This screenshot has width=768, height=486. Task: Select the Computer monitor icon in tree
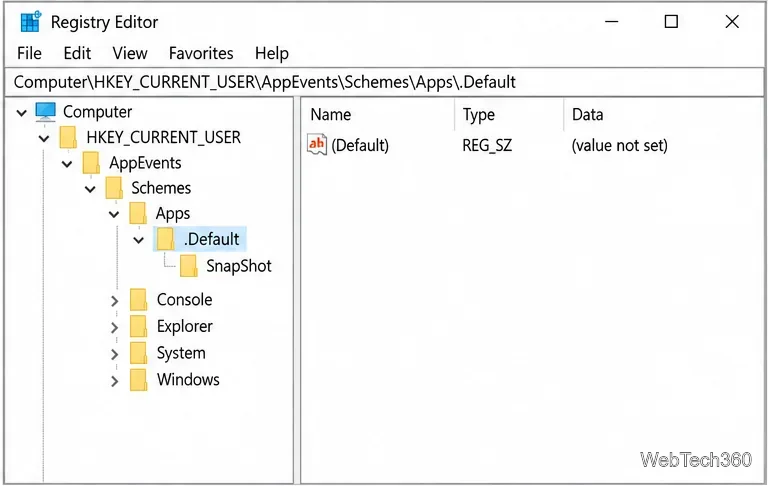pos(46,112)
